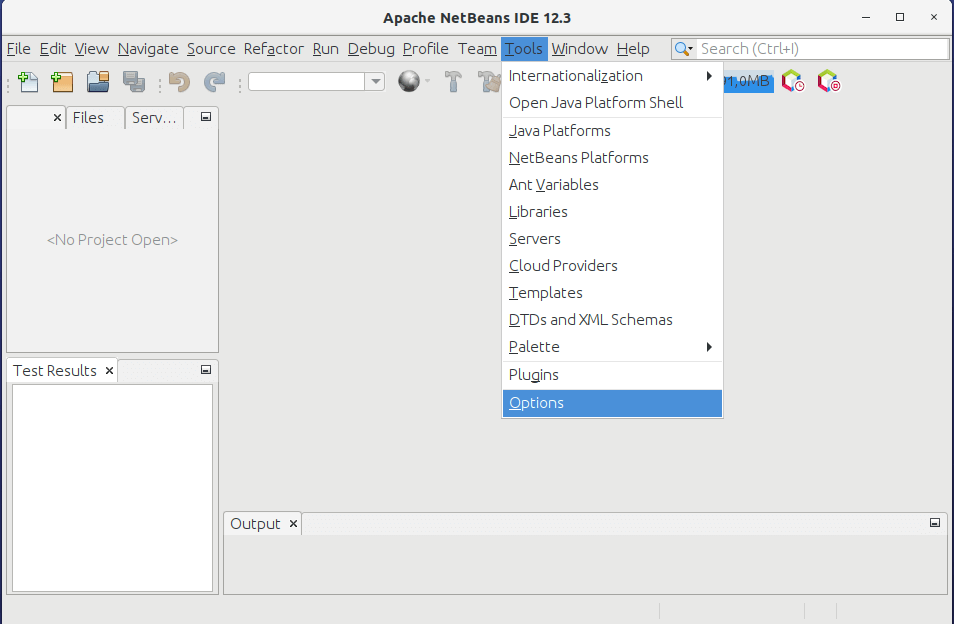This screenshot has width=954, height=624.
Task: Click the memory usage heap bar
Action: tap(748, 81)
